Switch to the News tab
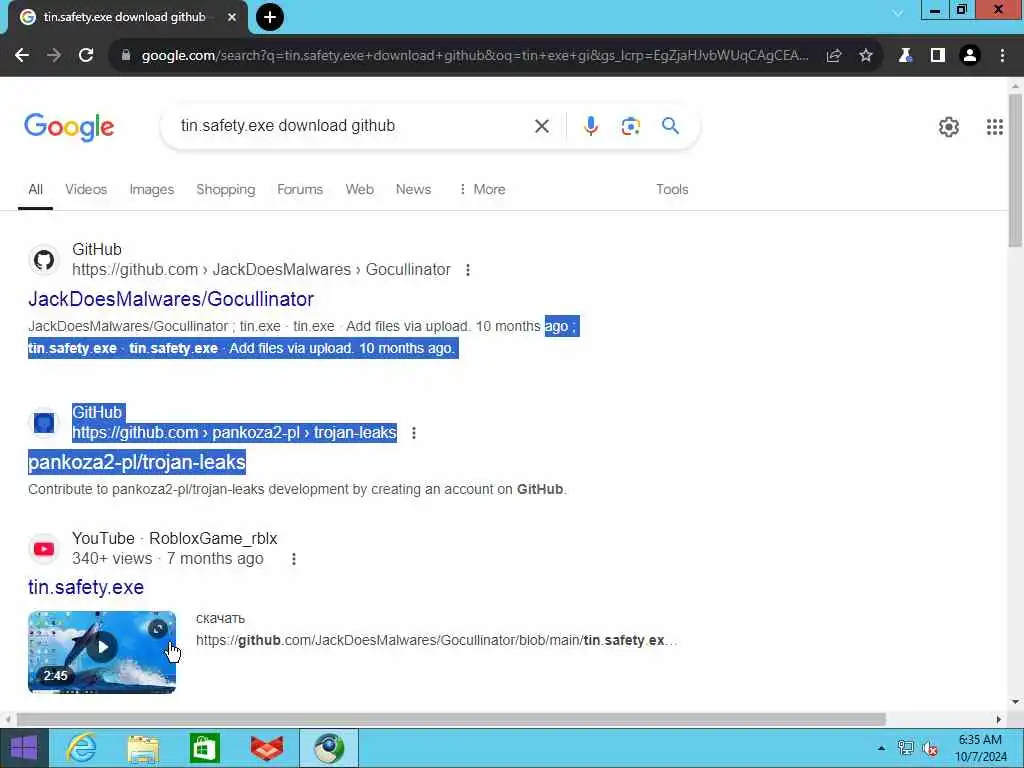The height and width of the screenshot is (768, 1024). click(413, 189)
